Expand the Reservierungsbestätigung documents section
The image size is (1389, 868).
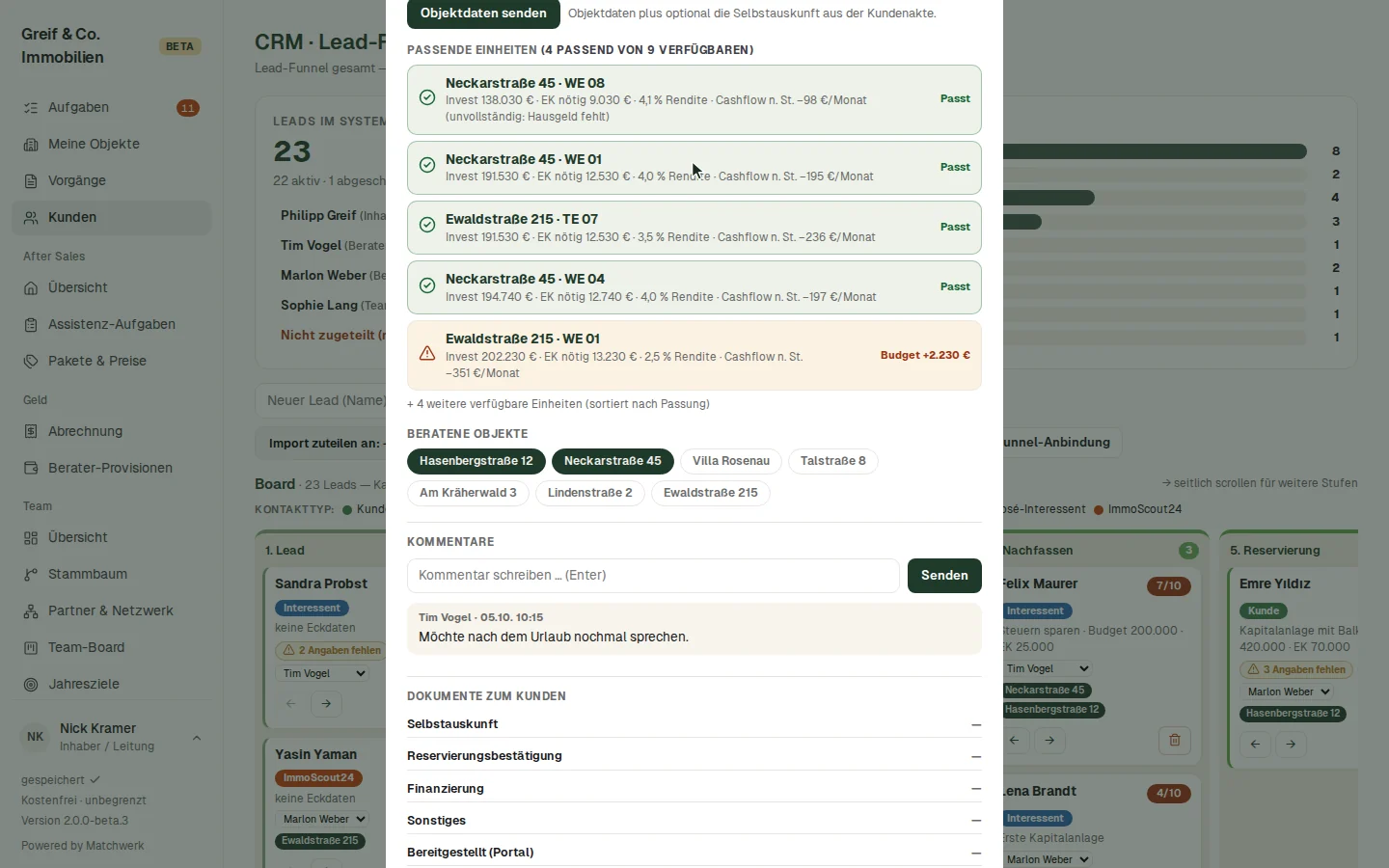coord(694,756)
